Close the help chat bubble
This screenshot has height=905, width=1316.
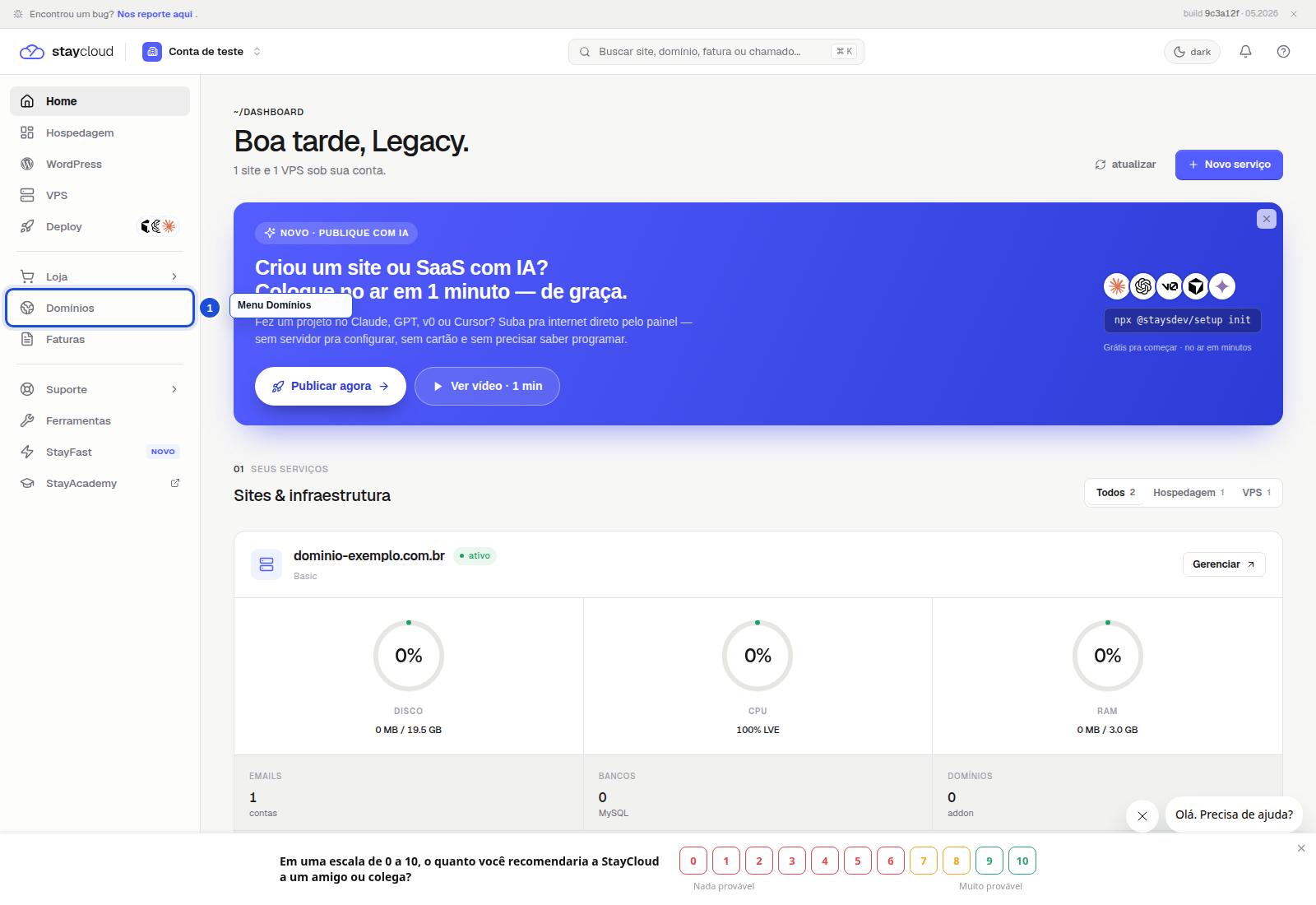pos(1142,816)
